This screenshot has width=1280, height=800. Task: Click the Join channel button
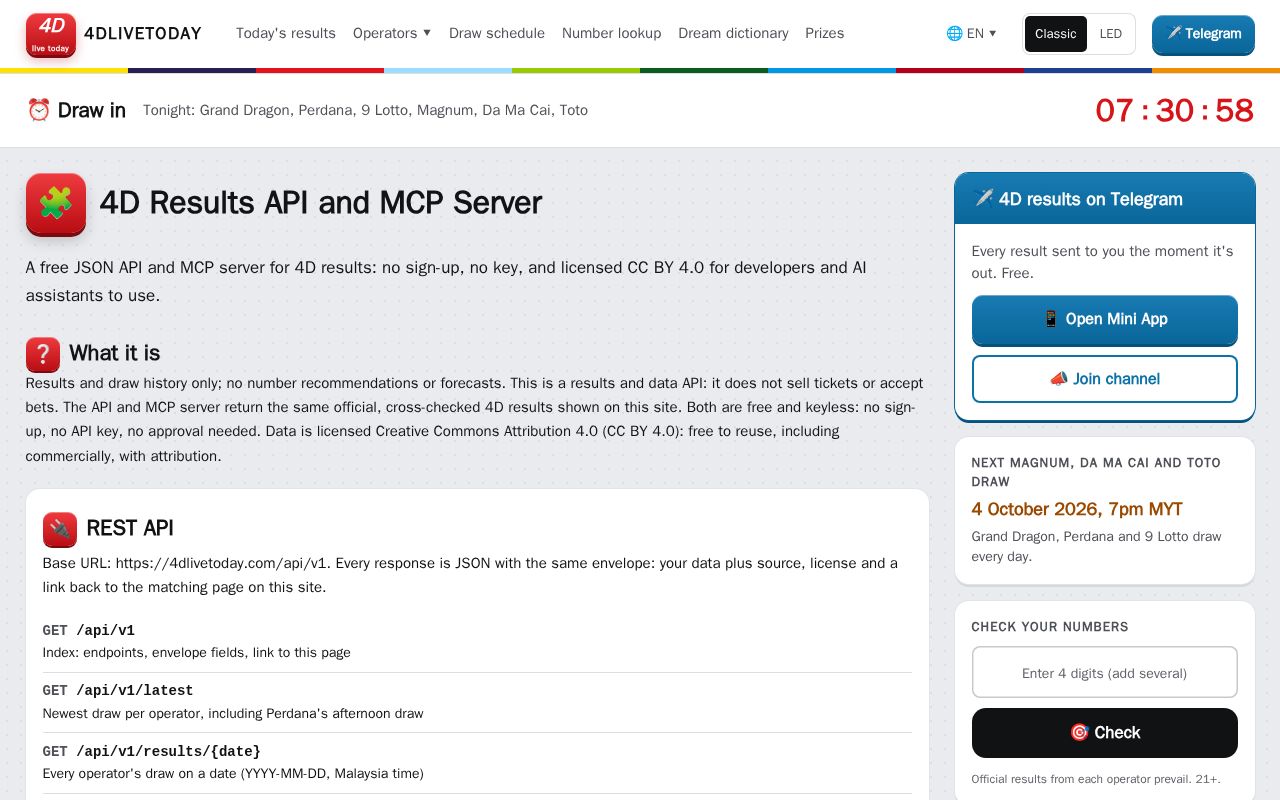coord(1104,379)
